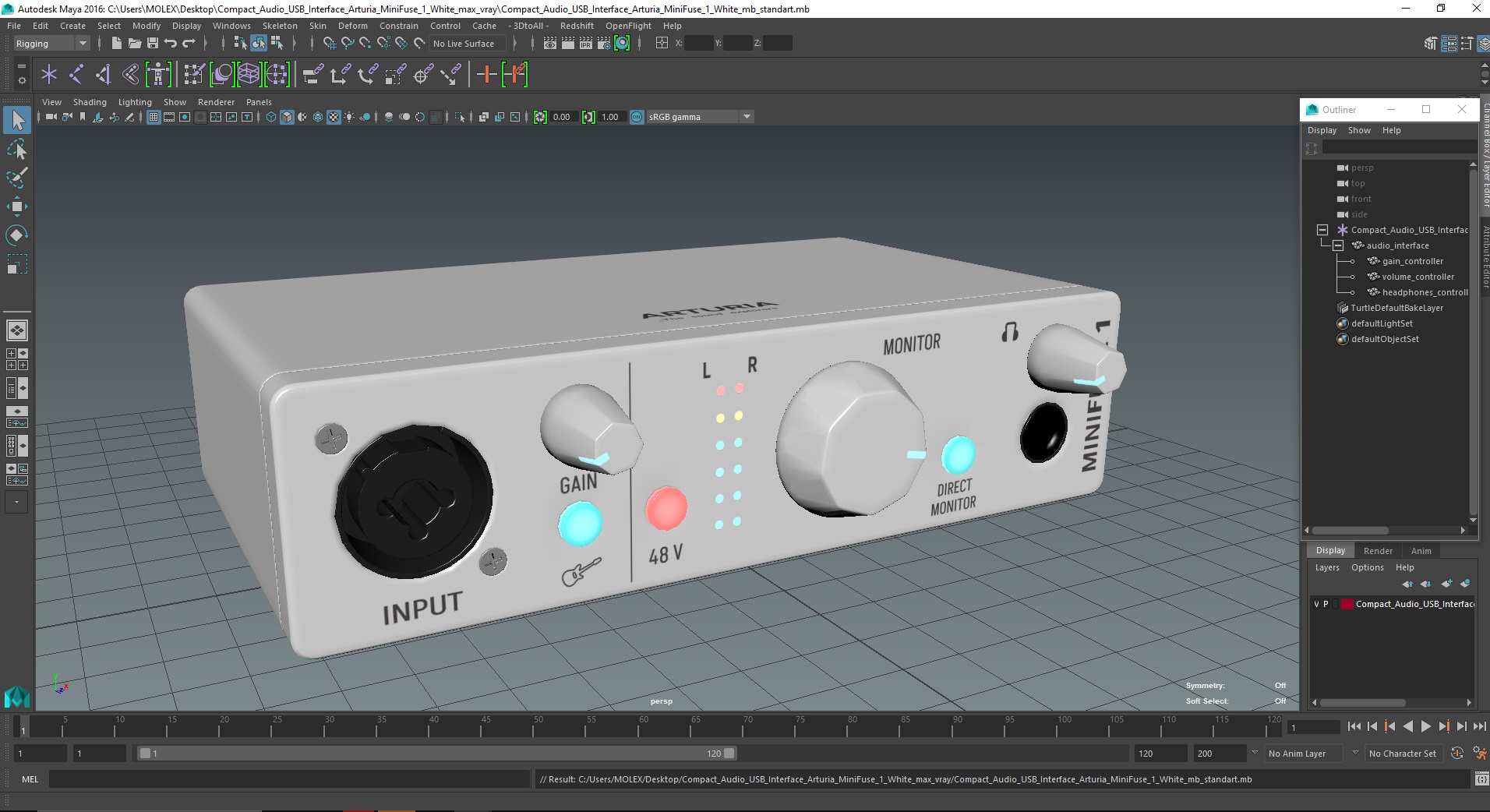Toggle smooth shade all cube icon
Screen dimensions: 1490x812
click(287, 117)
